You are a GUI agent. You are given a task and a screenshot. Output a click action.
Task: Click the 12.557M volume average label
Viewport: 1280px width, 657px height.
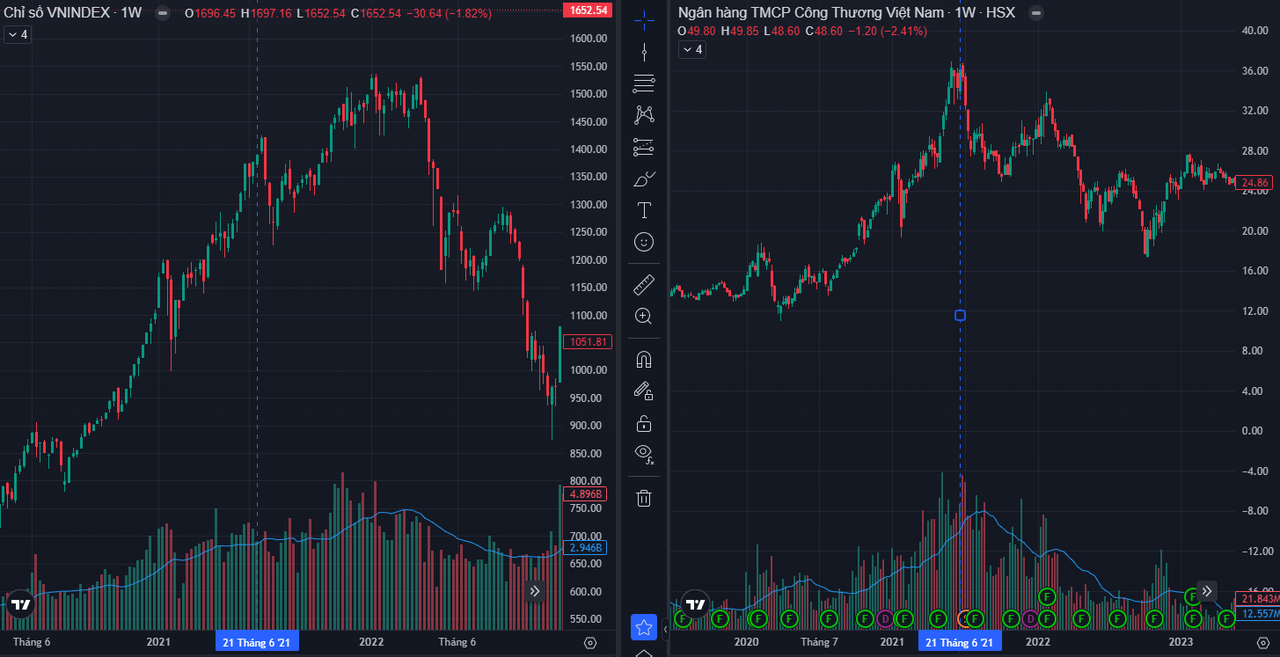(1258, 613)
